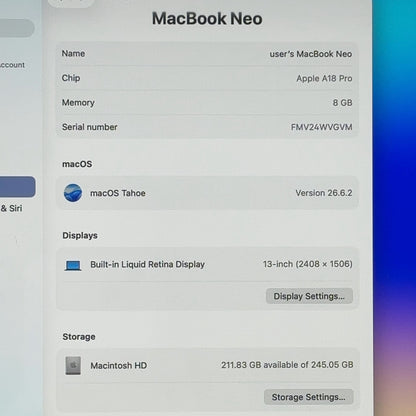Click the Macintosh HD drive icon

click(x=73, y=366)
